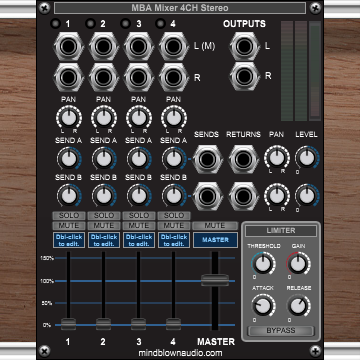
Task: Click the mindblownaudio.com link text
Action: 180,353
